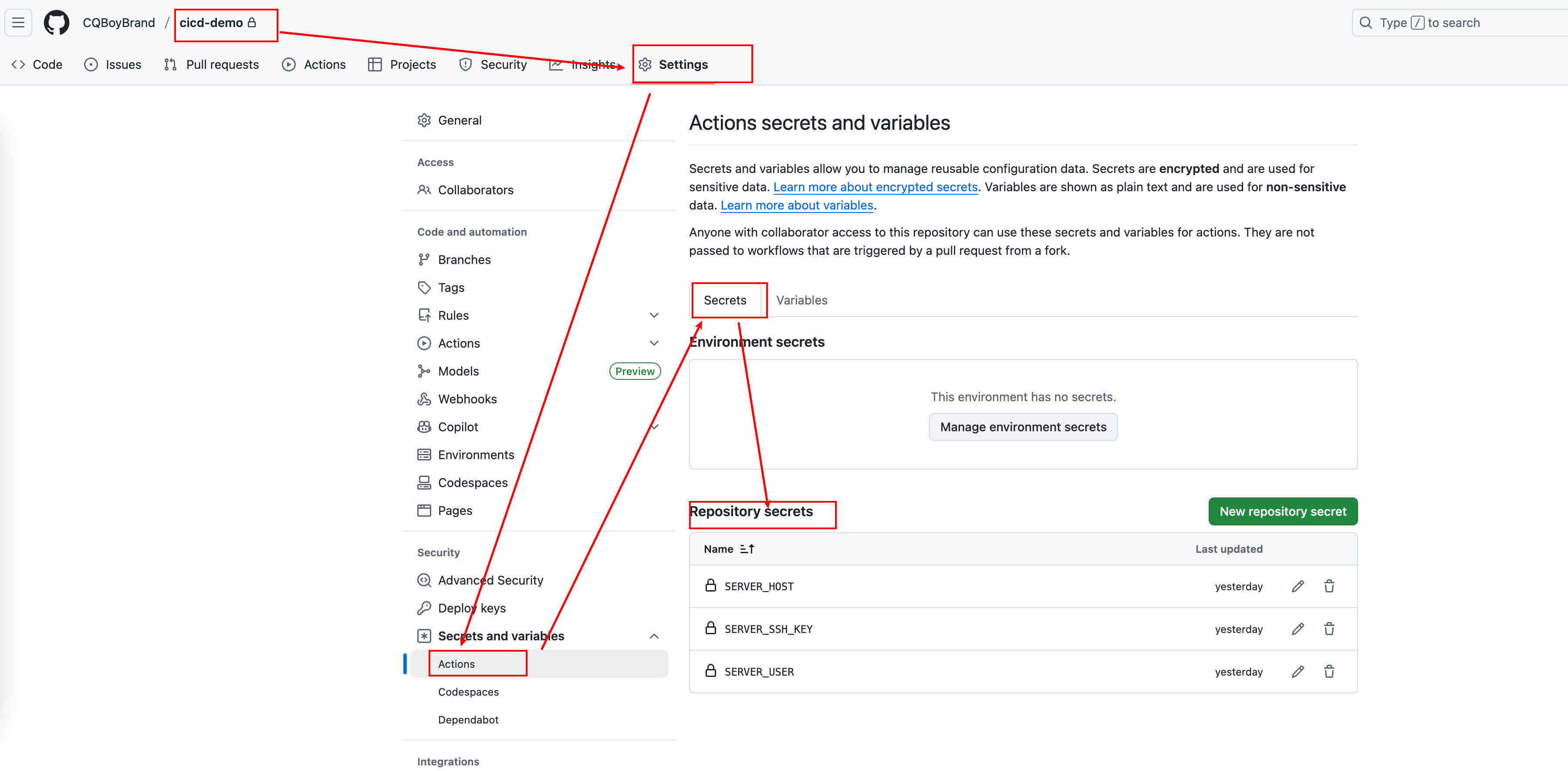The width and height of the screenshot is (1568, 771).
Task: Open Webhooks settings in sidebar
Action: point(467,399)
